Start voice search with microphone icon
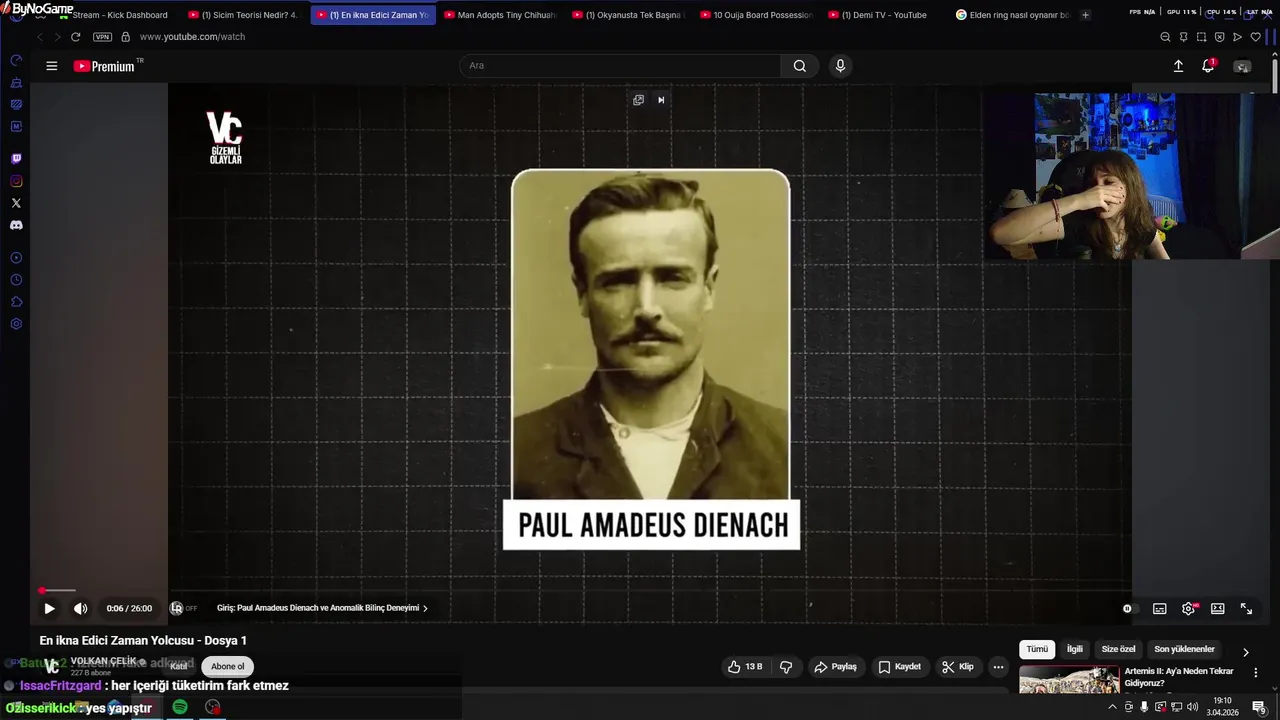Screen dimensions: 1280x720 [x=840, y=66]
